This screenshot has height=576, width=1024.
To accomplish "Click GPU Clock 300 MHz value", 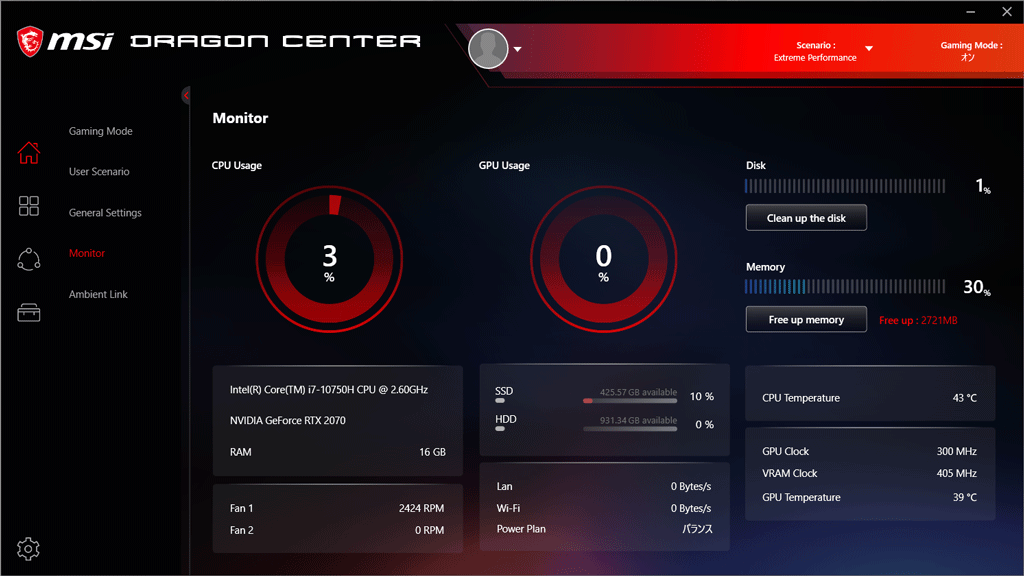I will click(x=957, y=451).
